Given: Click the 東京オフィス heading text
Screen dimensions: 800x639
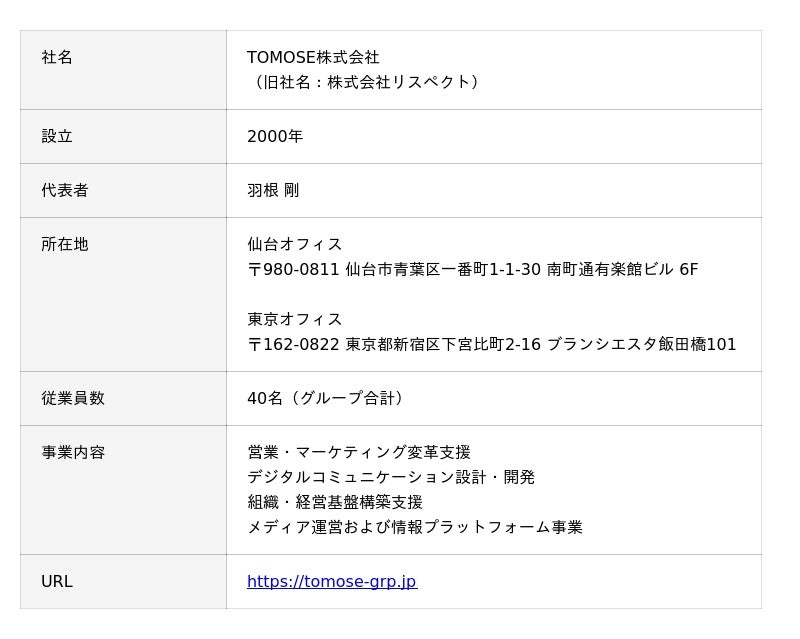Looking at the screenshot, I should point(294,320).
